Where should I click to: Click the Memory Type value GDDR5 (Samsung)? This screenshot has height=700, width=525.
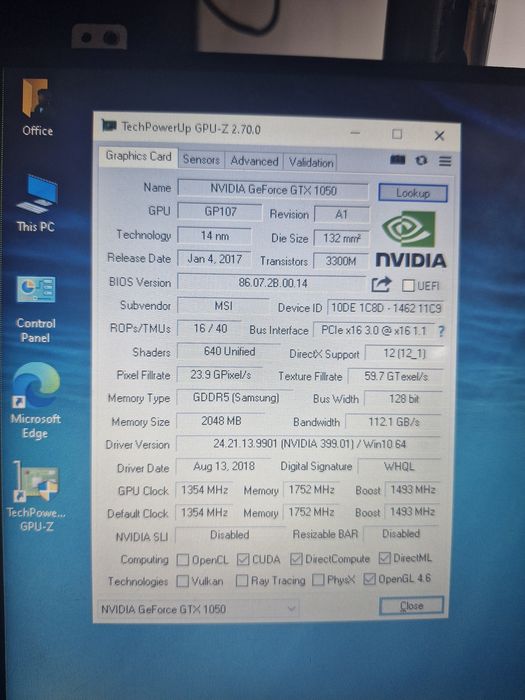coord(235,397)
